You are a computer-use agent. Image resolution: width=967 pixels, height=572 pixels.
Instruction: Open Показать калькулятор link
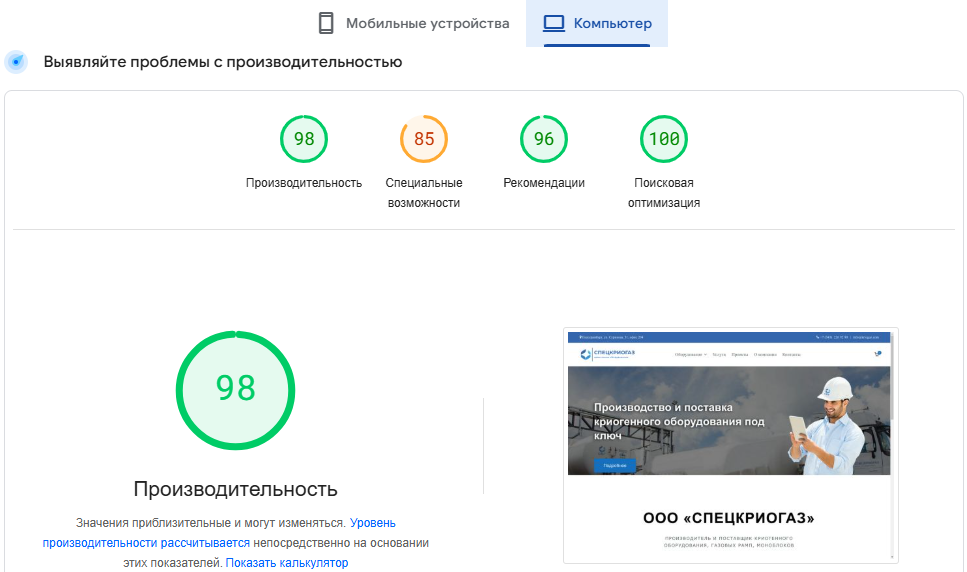click(x=287, y=563)
